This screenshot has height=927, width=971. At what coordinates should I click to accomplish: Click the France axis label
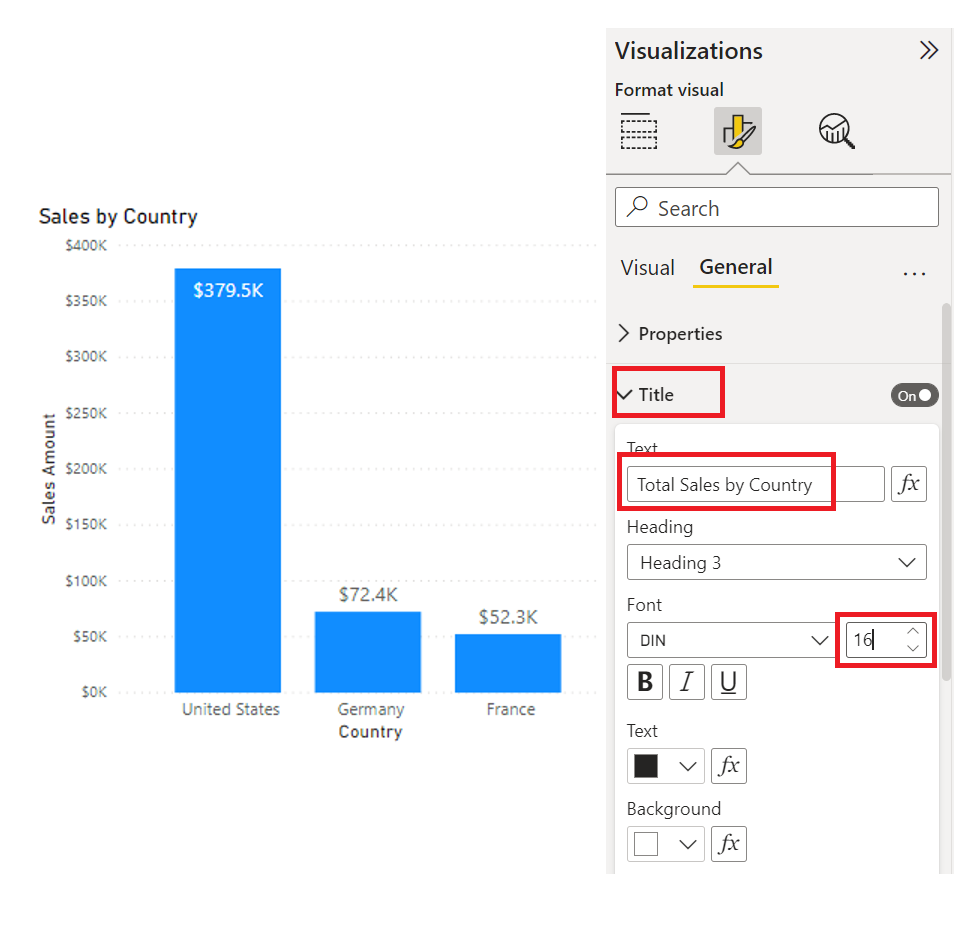point(510,709)
